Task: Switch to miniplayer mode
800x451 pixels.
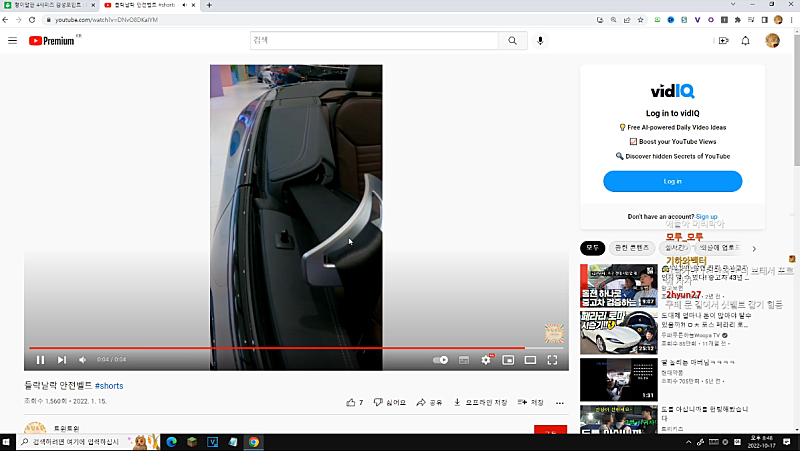Action: point(508,360)
